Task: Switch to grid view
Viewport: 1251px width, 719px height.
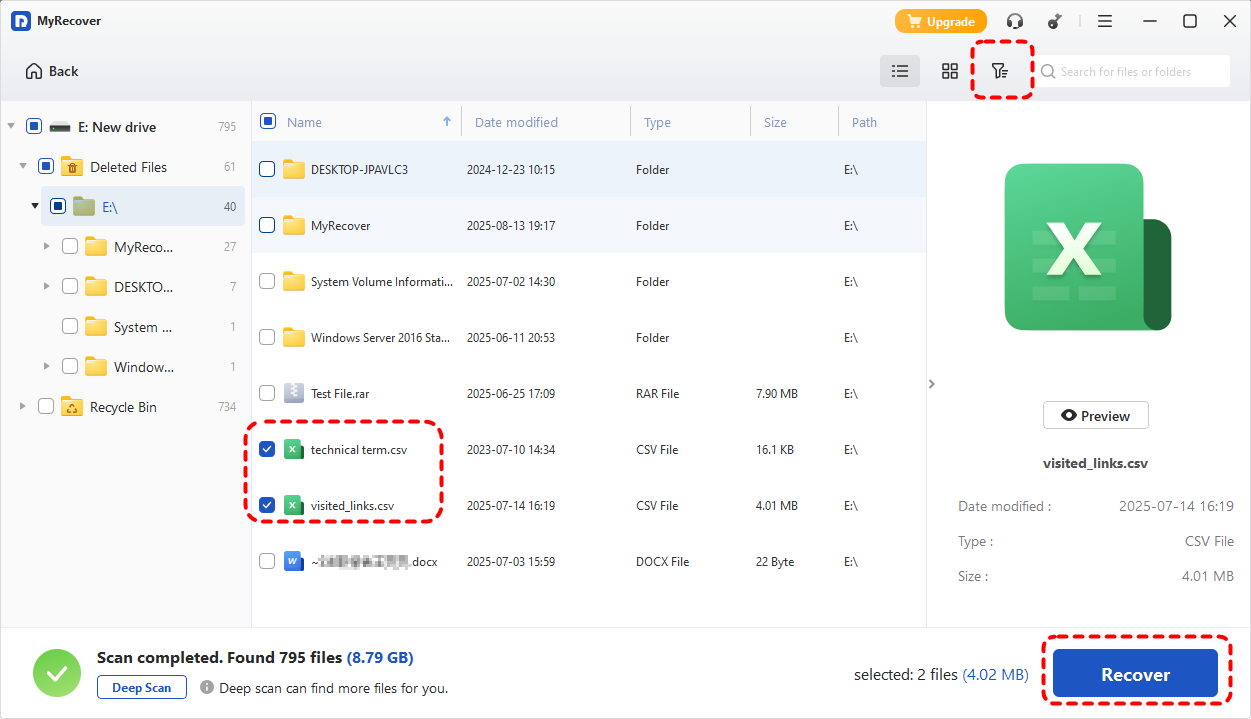Action: click(x=950, y=71)
